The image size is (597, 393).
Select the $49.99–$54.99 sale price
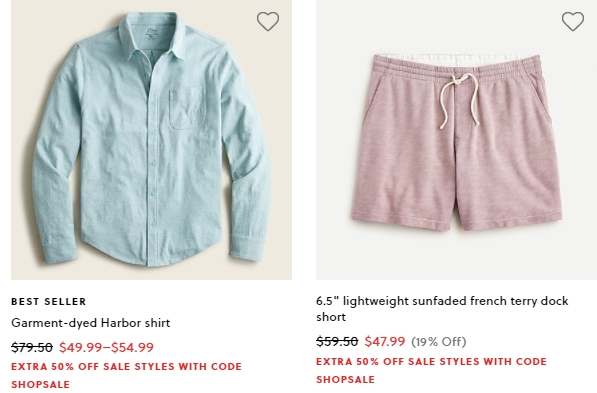107,347
